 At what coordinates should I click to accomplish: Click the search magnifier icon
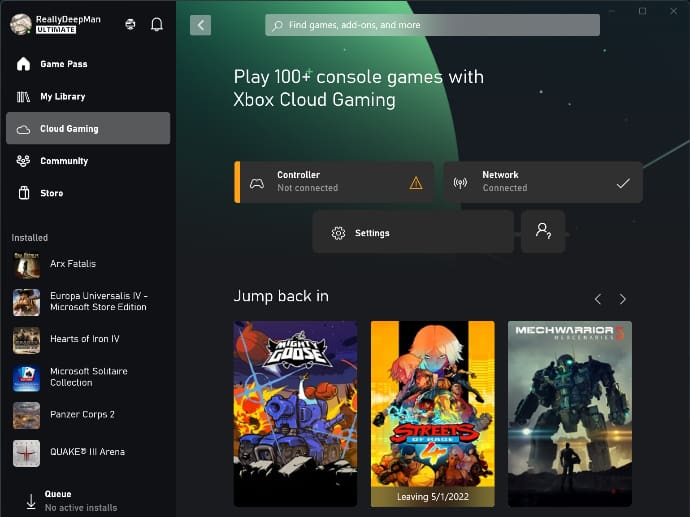[277, 26]
